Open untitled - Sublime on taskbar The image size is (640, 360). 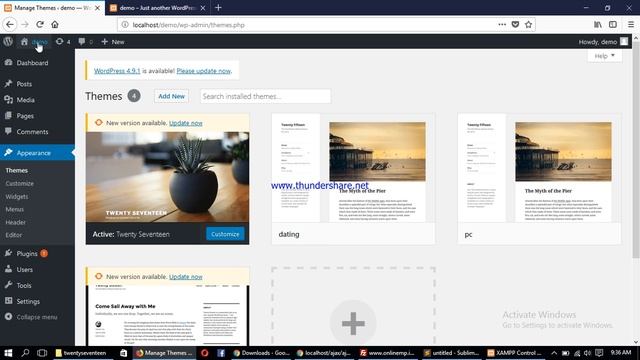click(x=451, y=353)
